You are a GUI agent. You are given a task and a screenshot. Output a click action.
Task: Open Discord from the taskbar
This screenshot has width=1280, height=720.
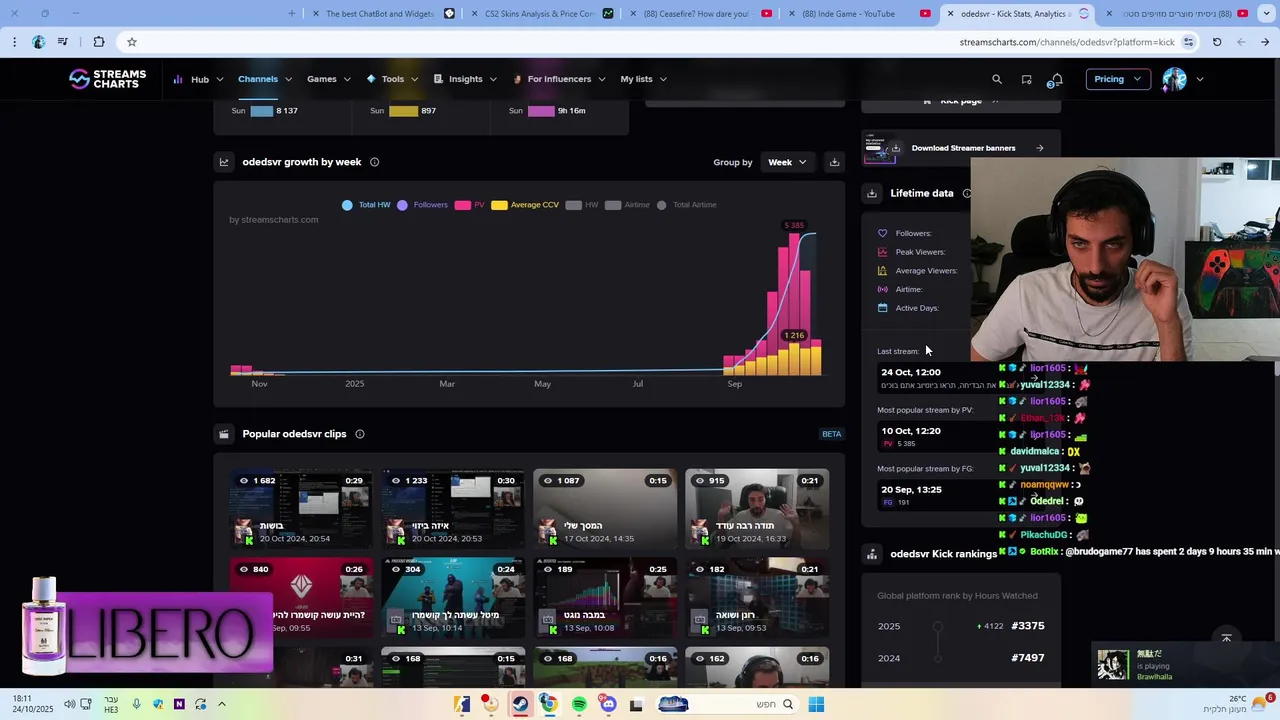(x=608, y=704)
